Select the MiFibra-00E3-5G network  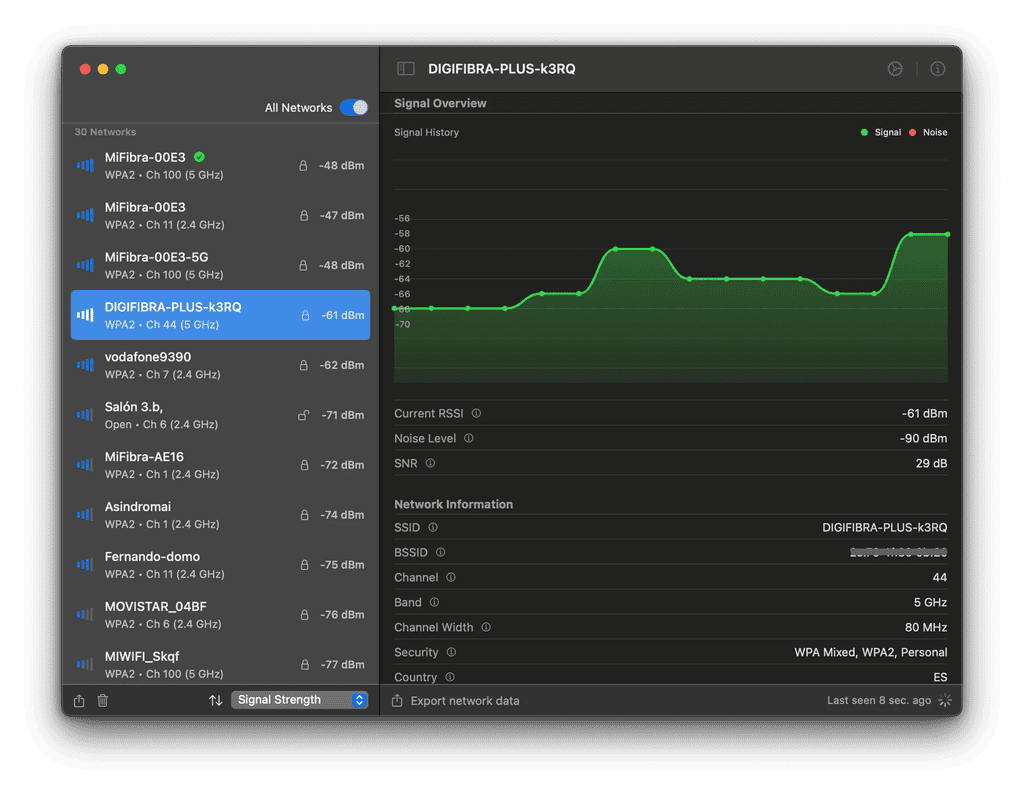click(220, 265)
